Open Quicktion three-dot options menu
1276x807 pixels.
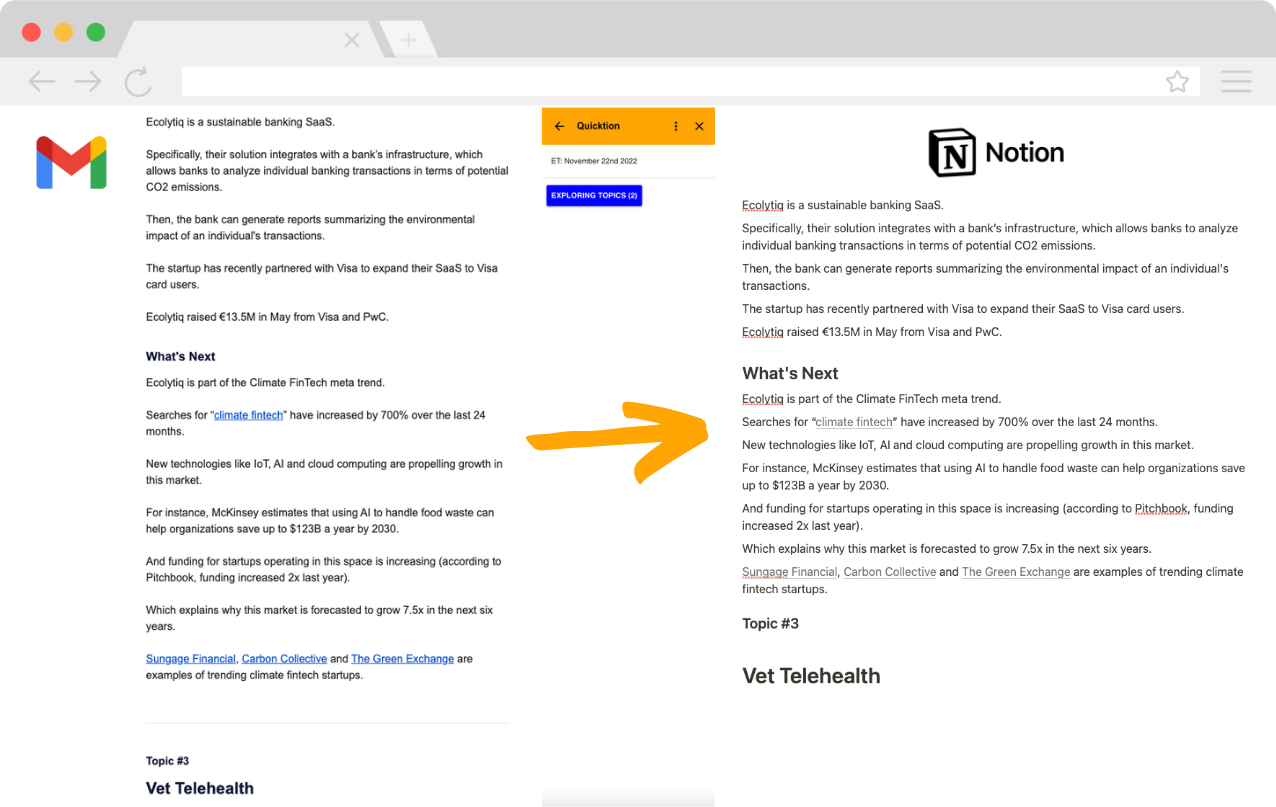[x=676, y=127]
